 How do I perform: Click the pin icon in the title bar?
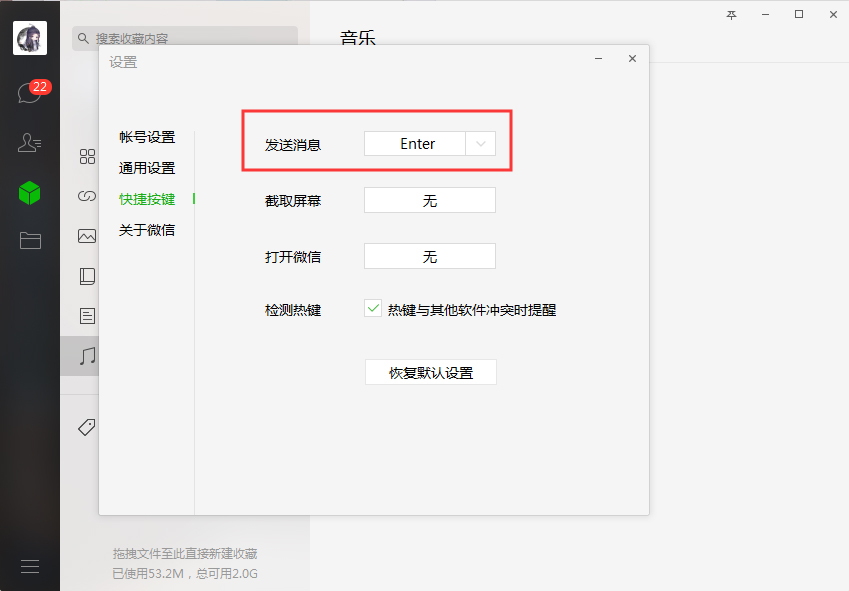click(730, 15)
